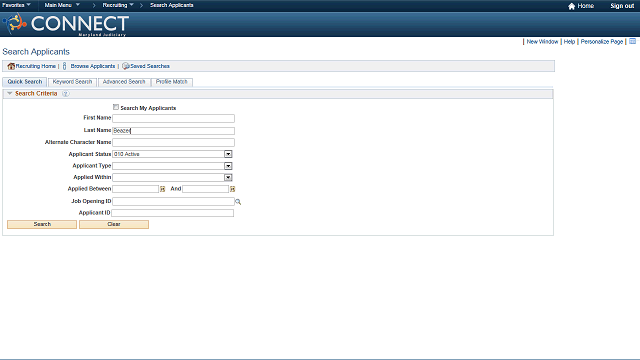Click the Clear button

114,224
